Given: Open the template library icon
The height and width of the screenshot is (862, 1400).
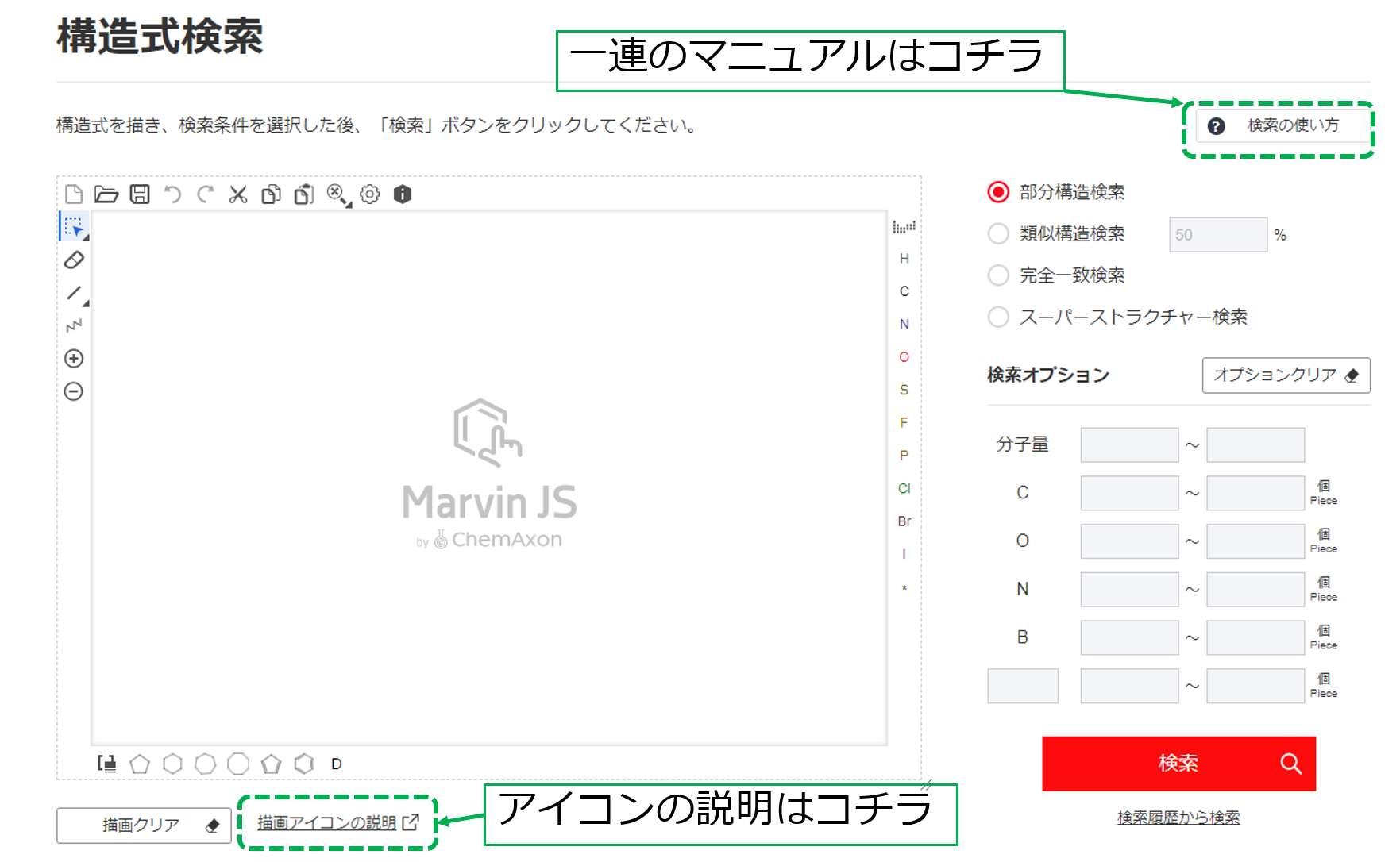Looking at the screenshot, I should point(106,764).
